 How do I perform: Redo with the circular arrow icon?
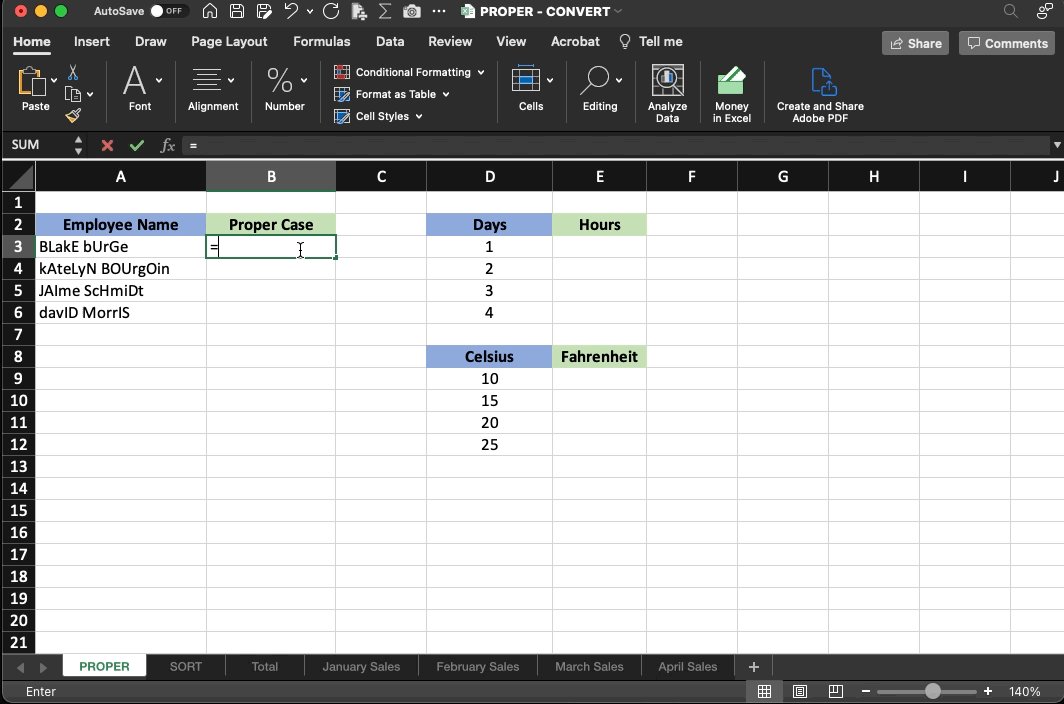point(331,11)
